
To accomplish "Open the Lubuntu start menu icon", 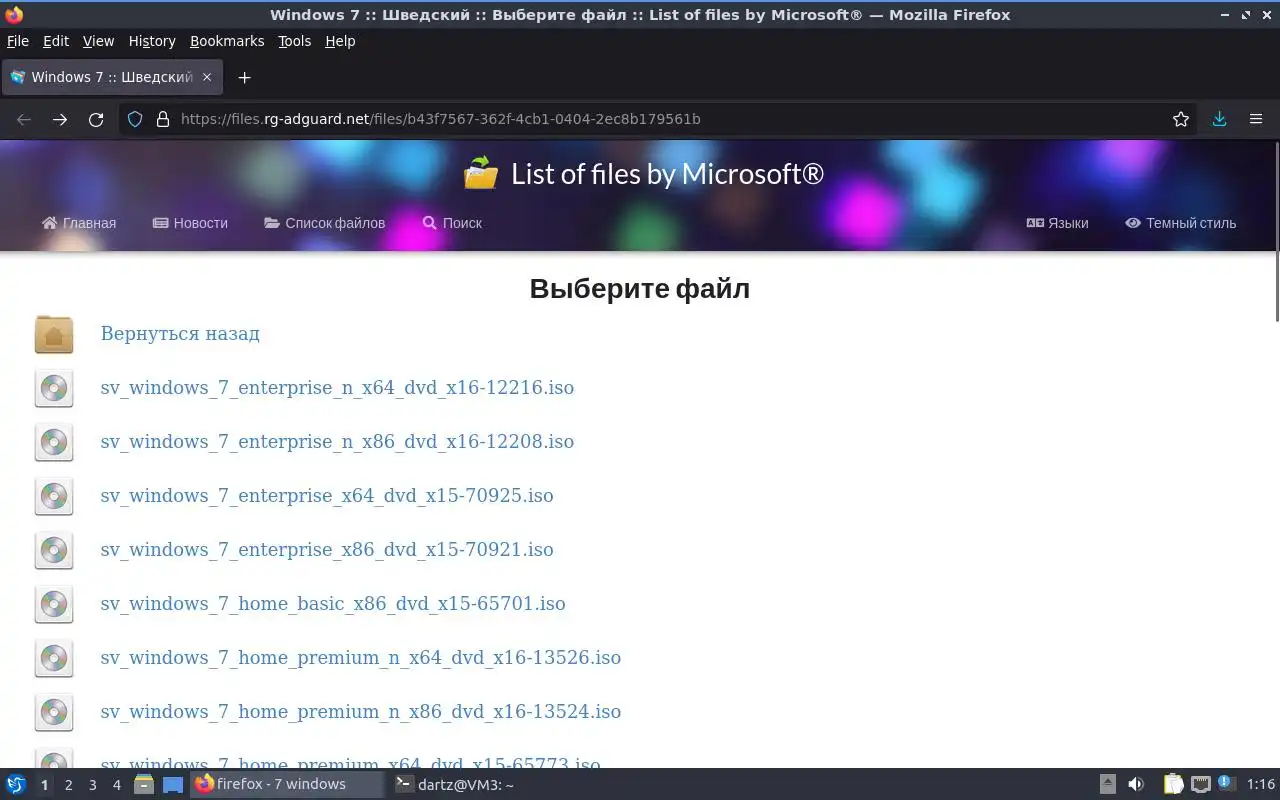I will (16, 784).
